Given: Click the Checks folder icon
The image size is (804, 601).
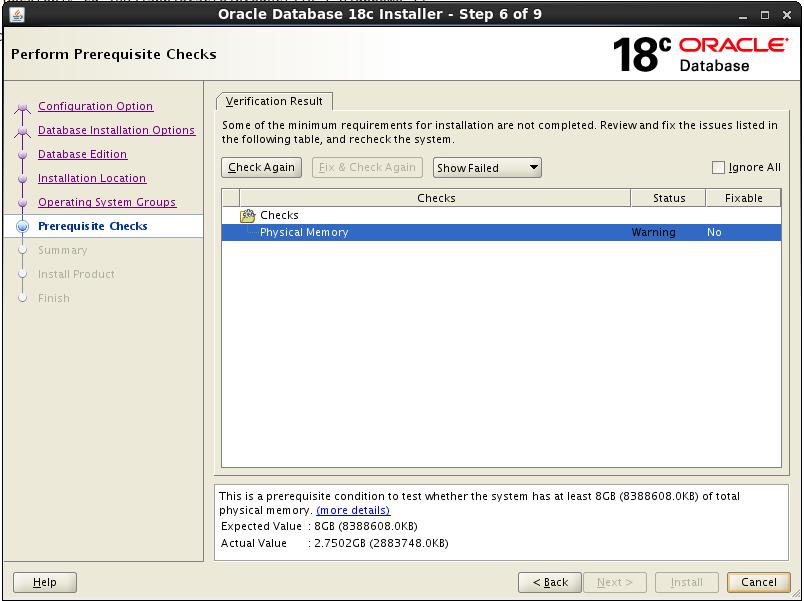Looking at the screenshot, I should (x=248, y=216).
